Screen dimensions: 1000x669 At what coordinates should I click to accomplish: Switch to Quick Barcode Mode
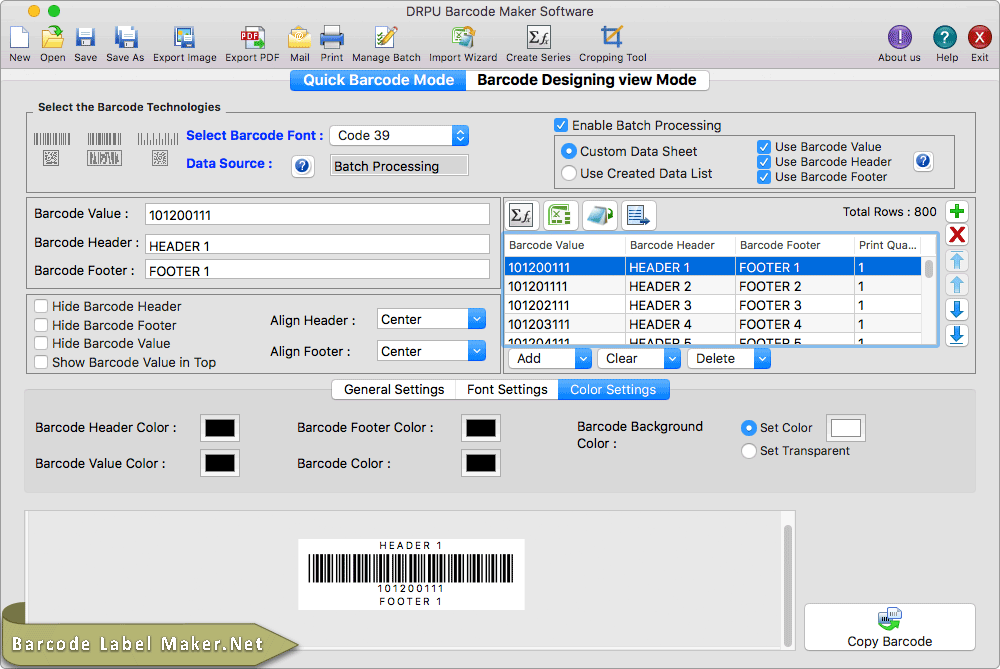pyautogui.click(x=378, y=80)
